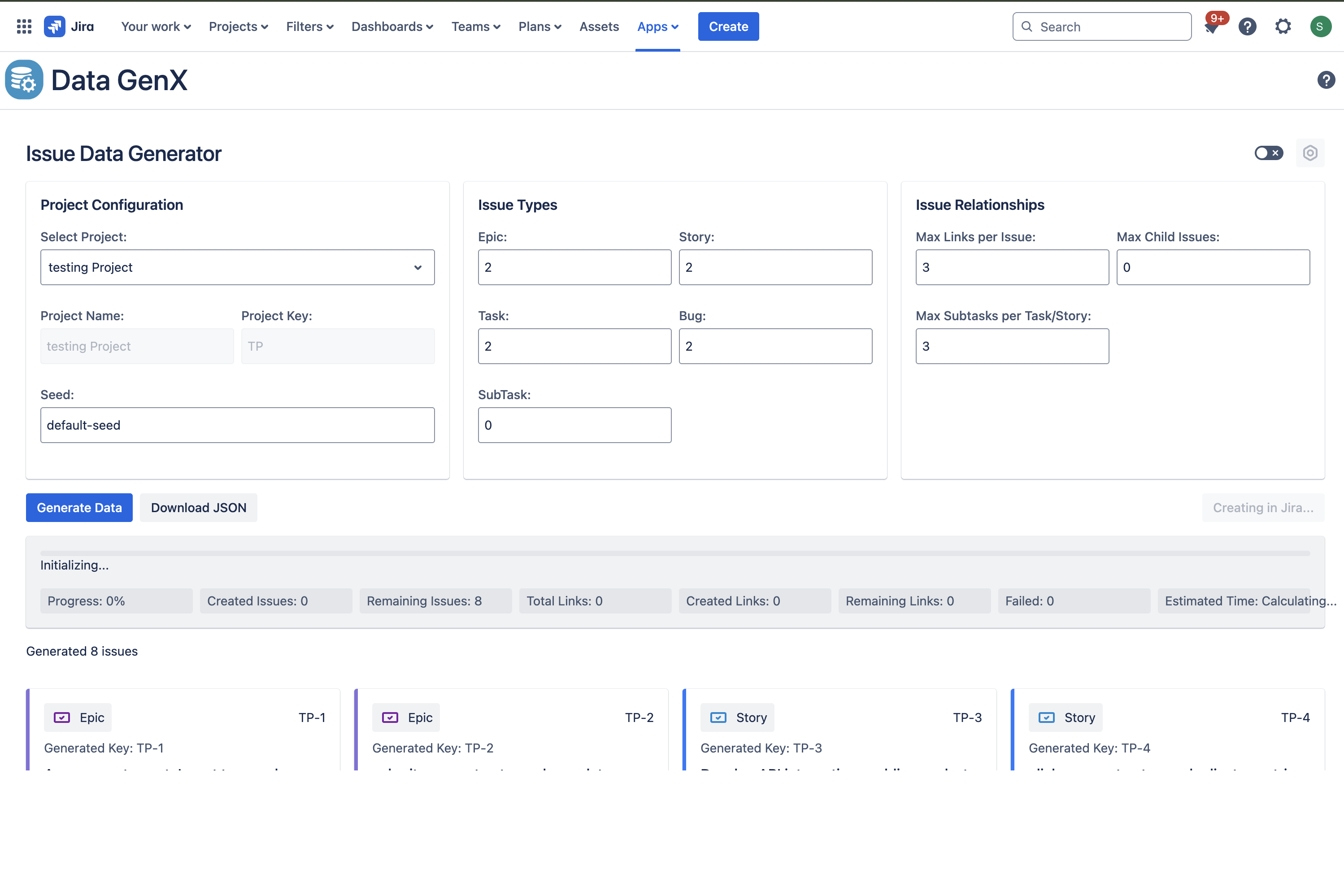Open the help icon in the top navigation

pyautogui.click(x=1248, y=26)
